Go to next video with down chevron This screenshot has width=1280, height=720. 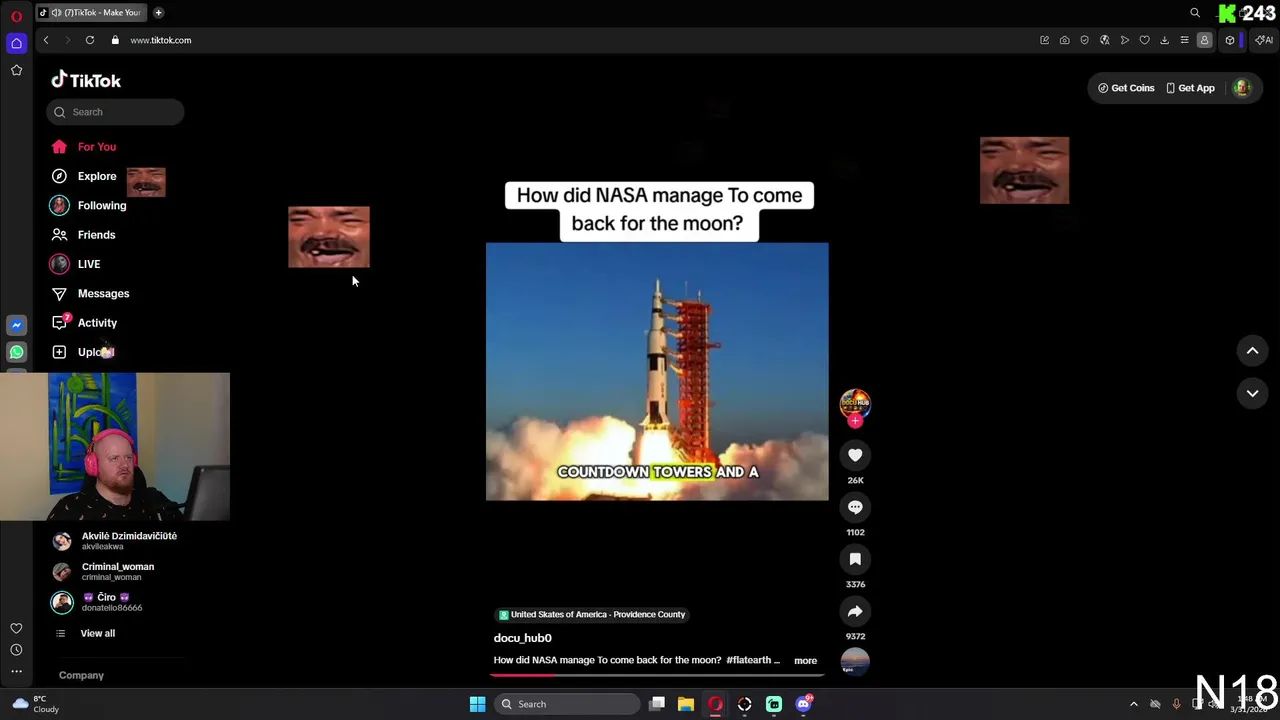pyautogui.click(x=1252, y=393)
